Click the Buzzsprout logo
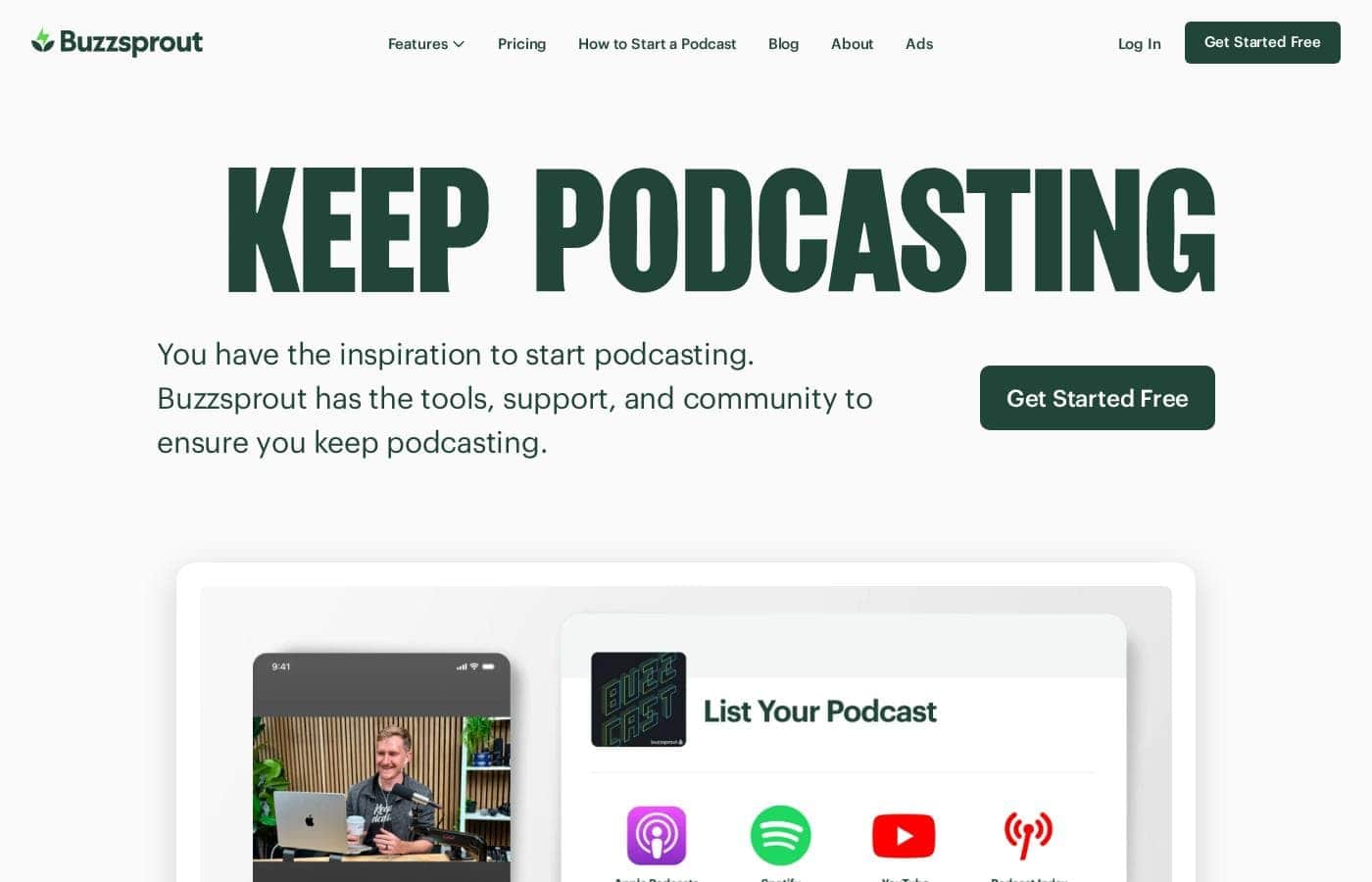This screenshot has width=1372, height=882. click(x=117, y=42)
